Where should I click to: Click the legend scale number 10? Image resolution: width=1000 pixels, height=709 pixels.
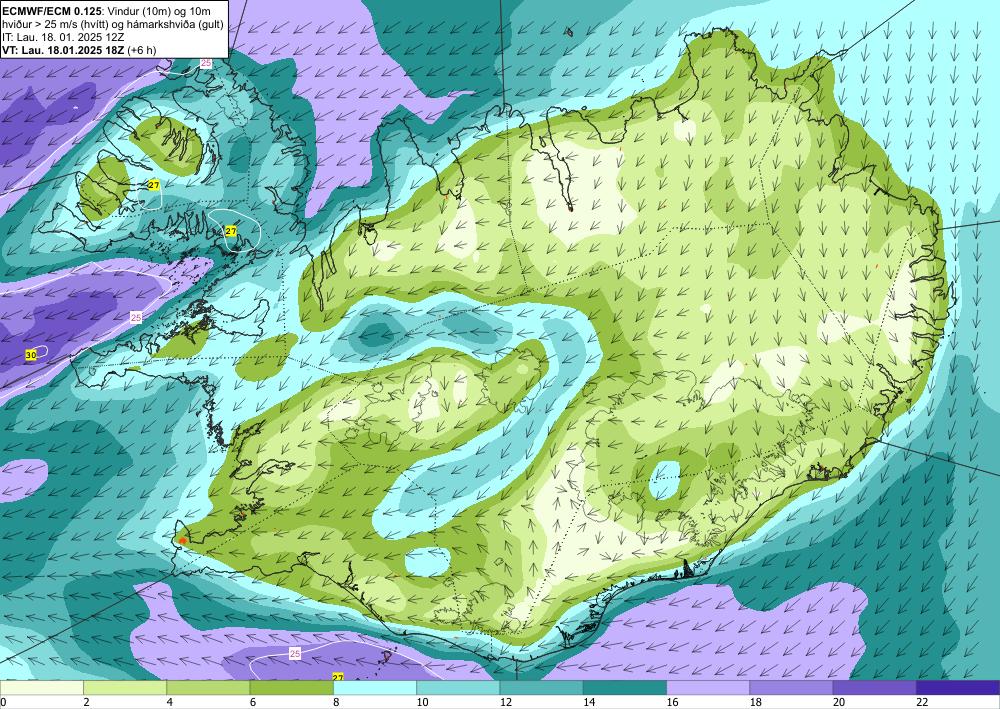(x=422, y=702)
